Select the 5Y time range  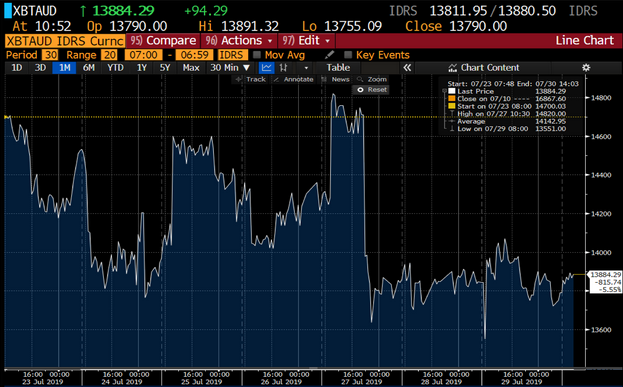click(x=165, y=68)
